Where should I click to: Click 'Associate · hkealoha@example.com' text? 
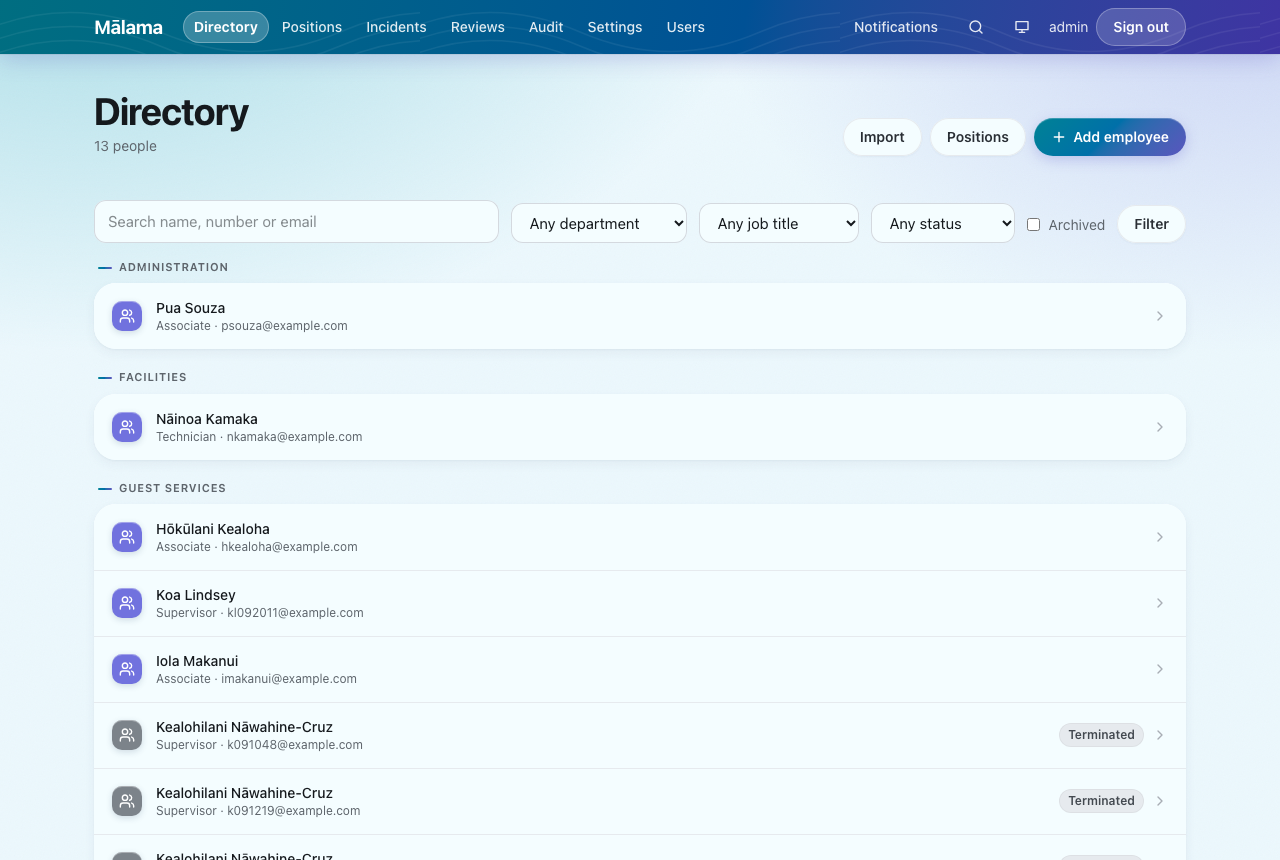pos(257,547)
